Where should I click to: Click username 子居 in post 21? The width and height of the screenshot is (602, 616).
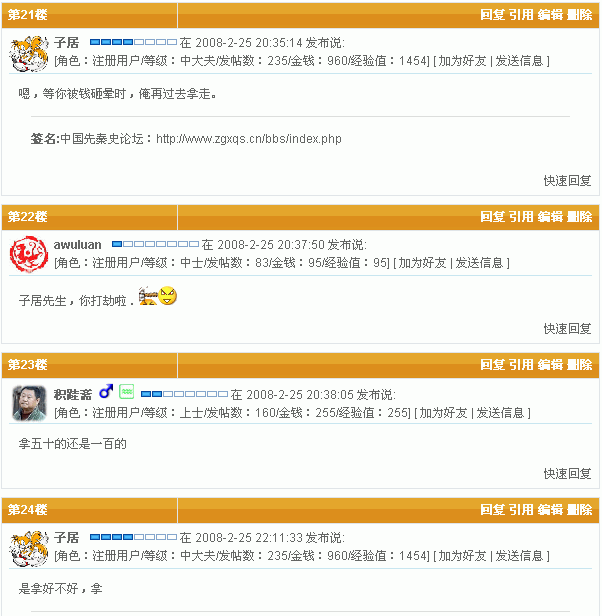[x=66, y=42]
